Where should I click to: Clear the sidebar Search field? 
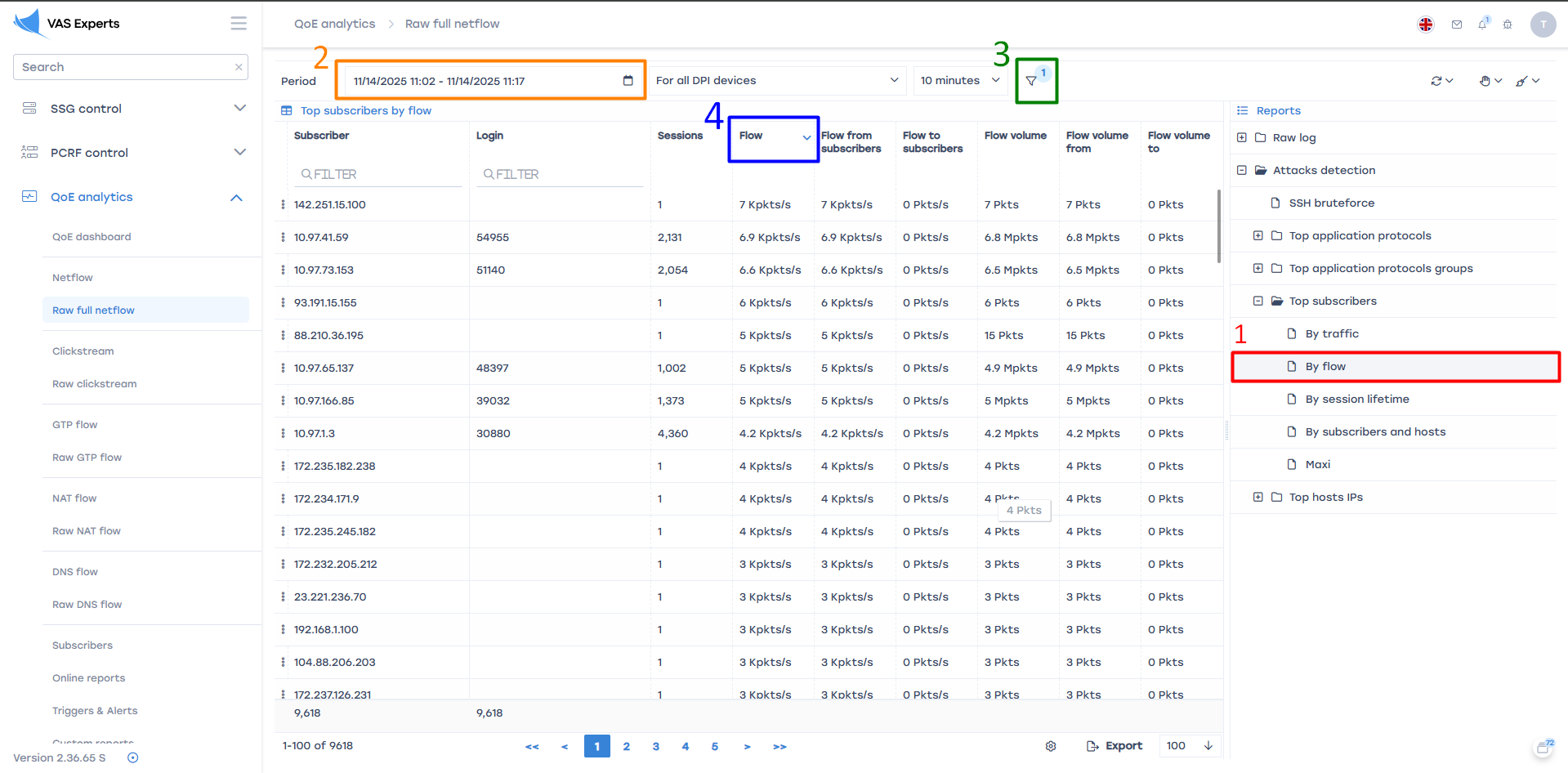pos(239,67)
